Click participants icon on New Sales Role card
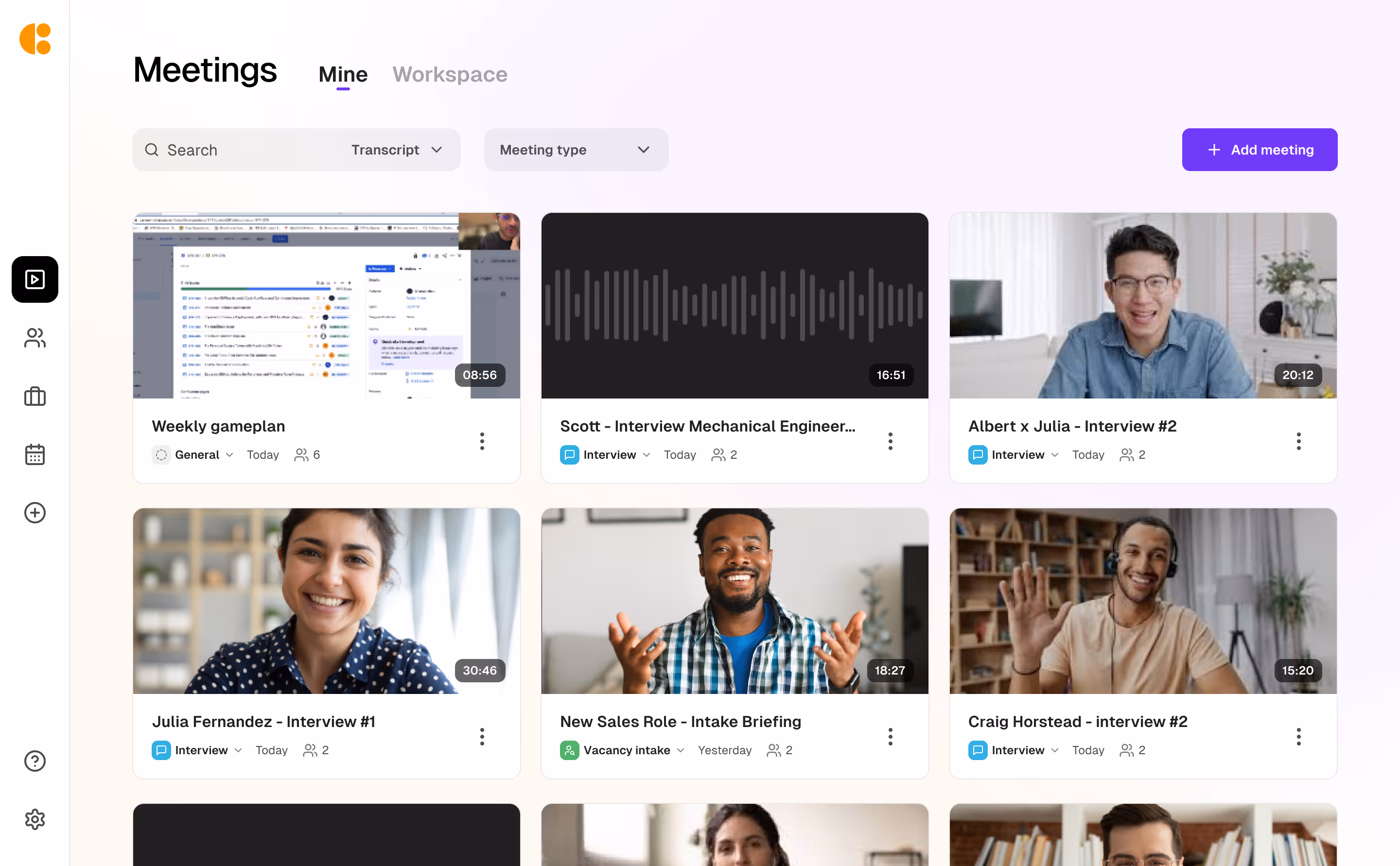Viewport: 1400px width, 866px height. click(774, 750)
